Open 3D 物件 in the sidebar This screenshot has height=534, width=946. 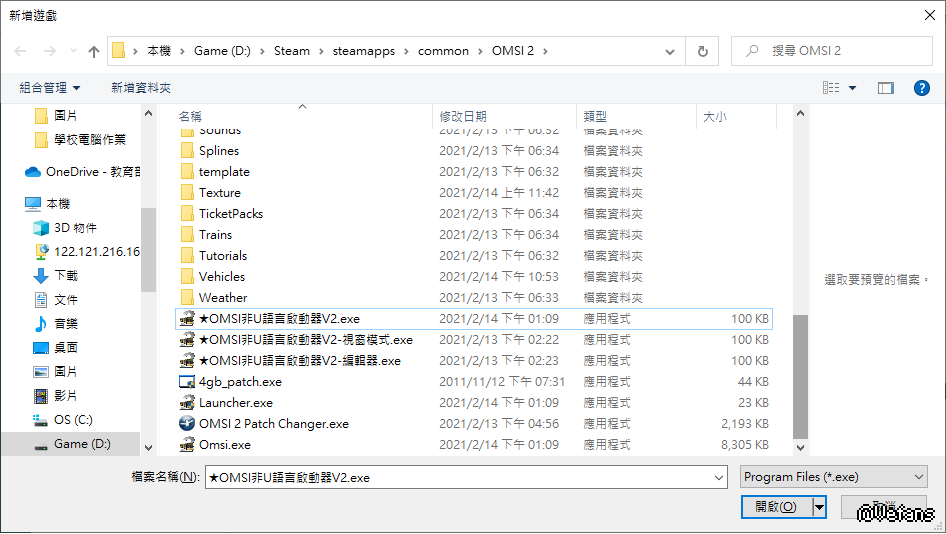pos(75,227)
